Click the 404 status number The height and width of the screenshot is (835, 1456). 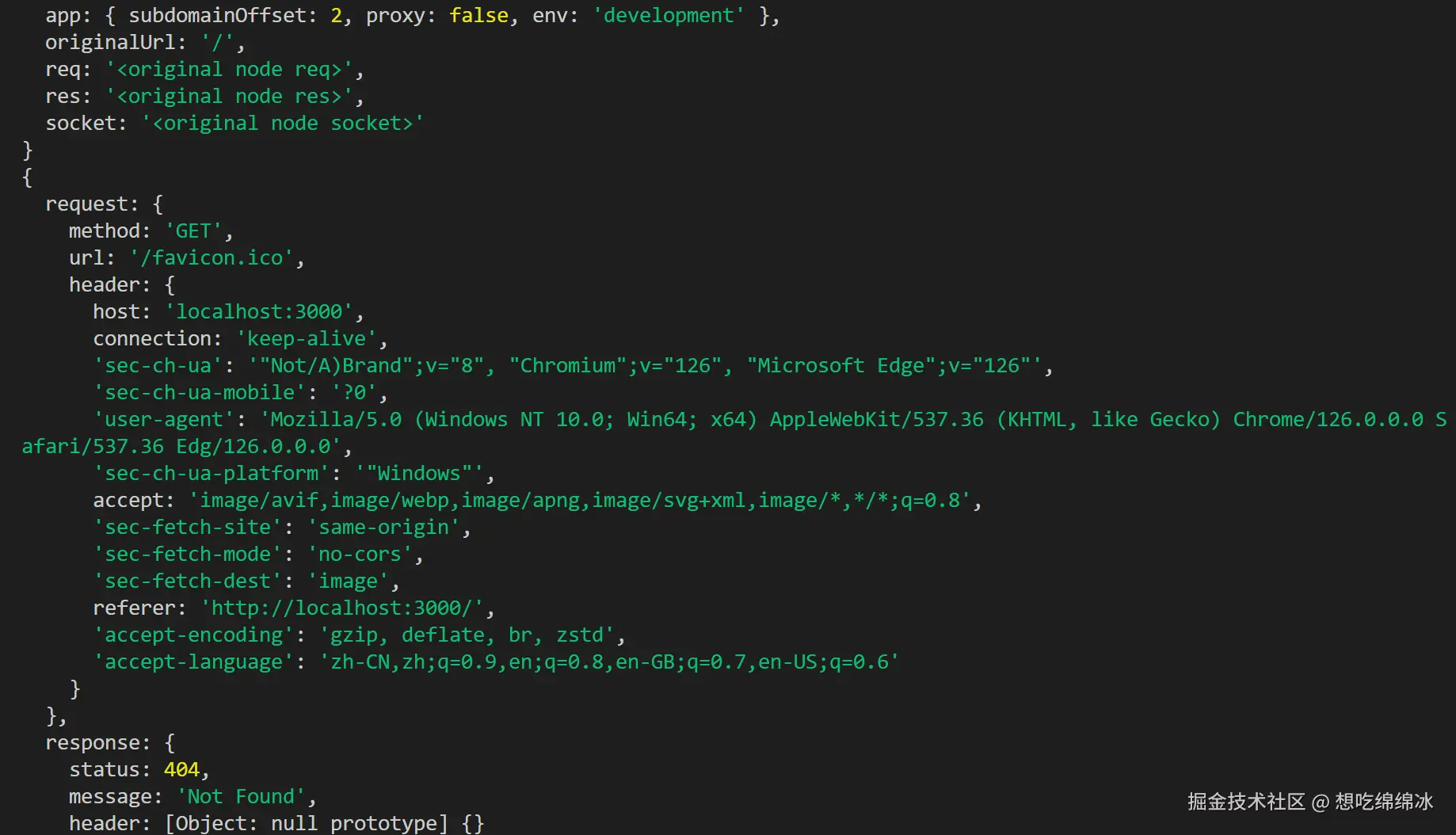(x=181, y=770)
